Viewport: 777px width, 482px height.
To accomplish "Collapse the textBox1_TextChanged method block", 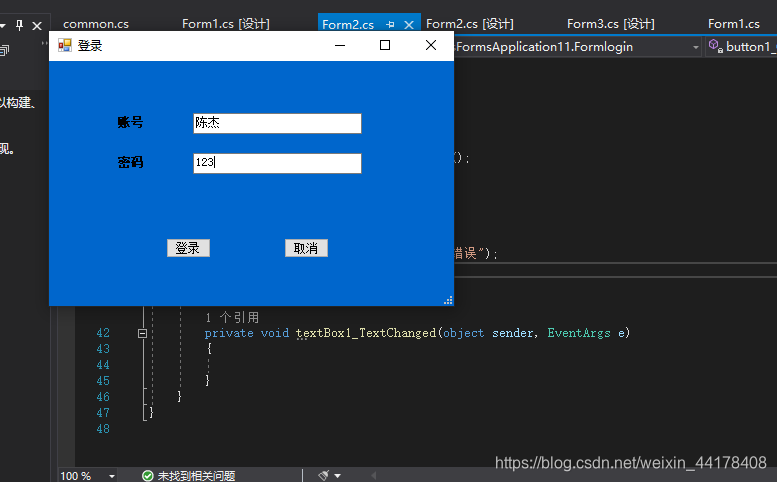I will [x=142, y=333].
